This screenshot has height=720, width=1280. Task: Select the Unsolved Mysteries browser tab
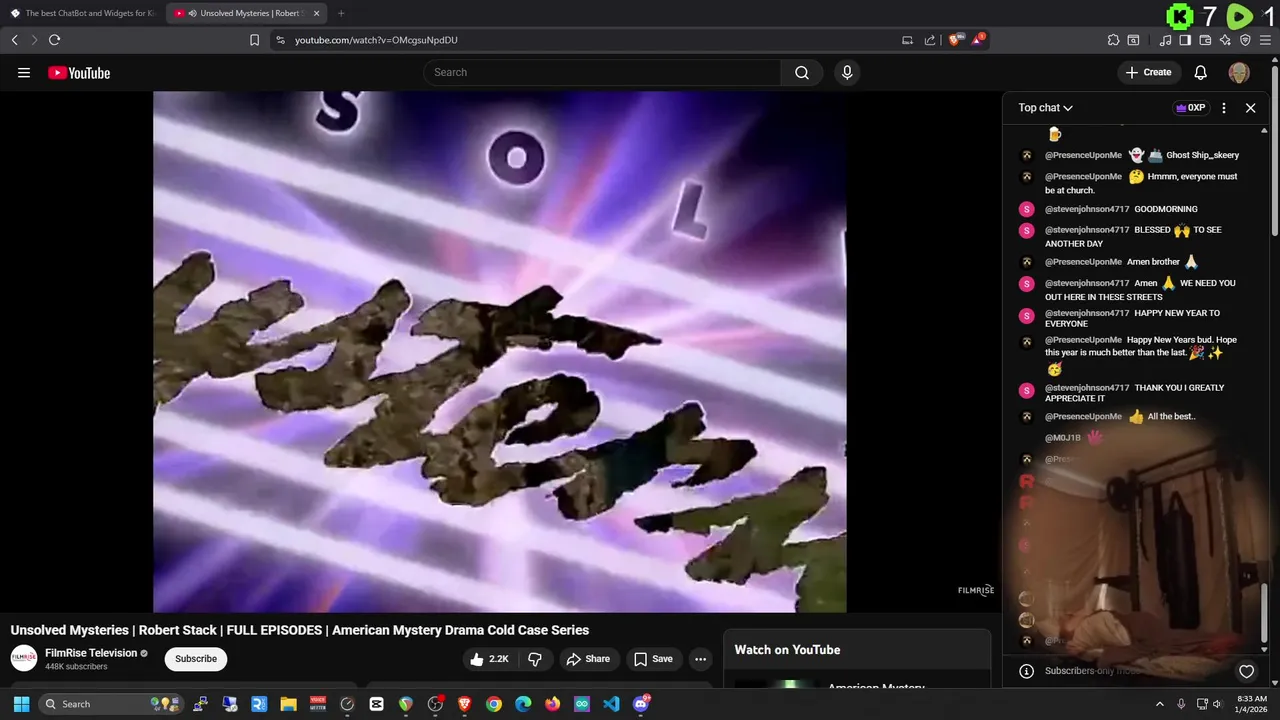tap(245, 13)
